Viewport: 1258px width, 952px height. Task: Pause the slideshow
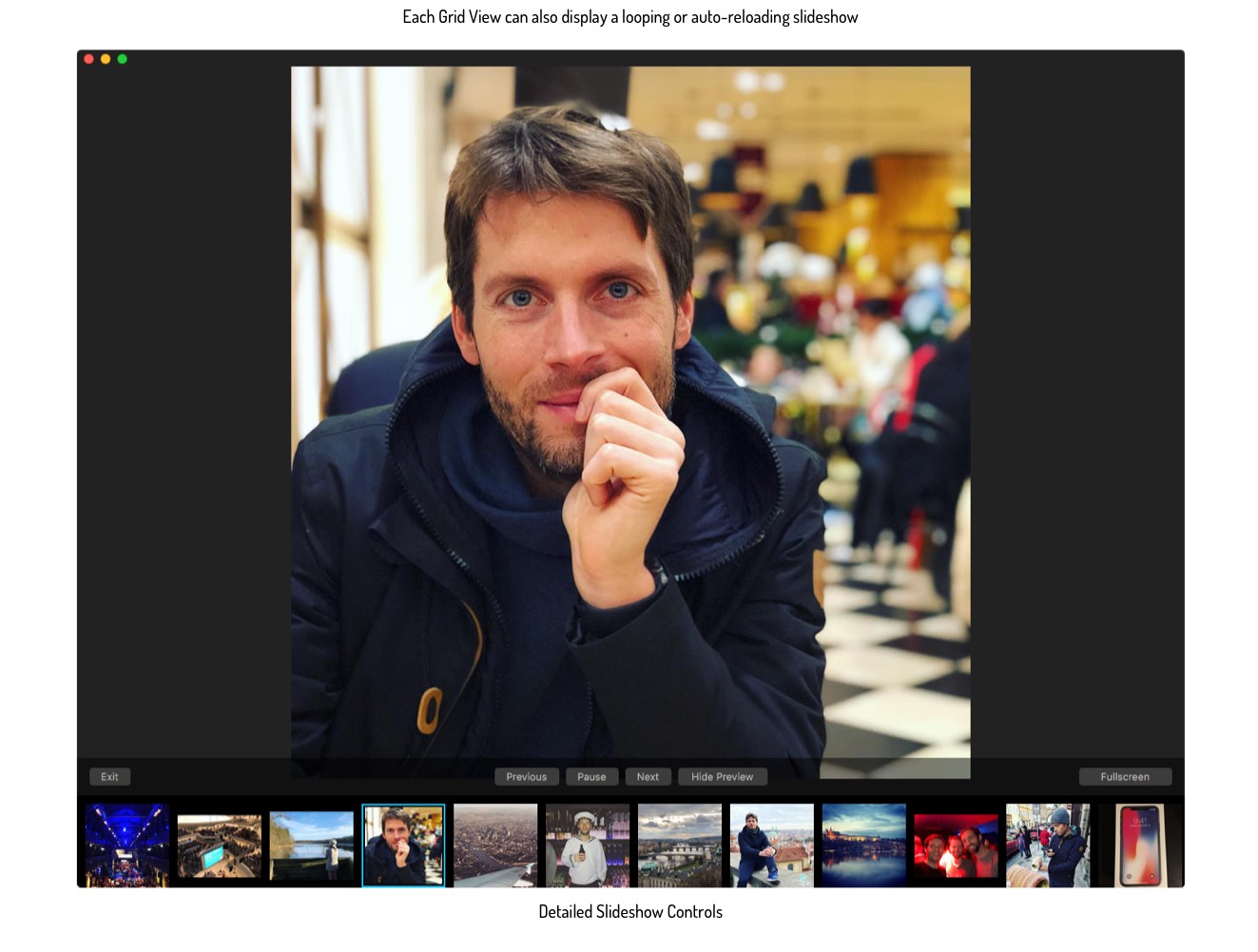click(591, 777)
